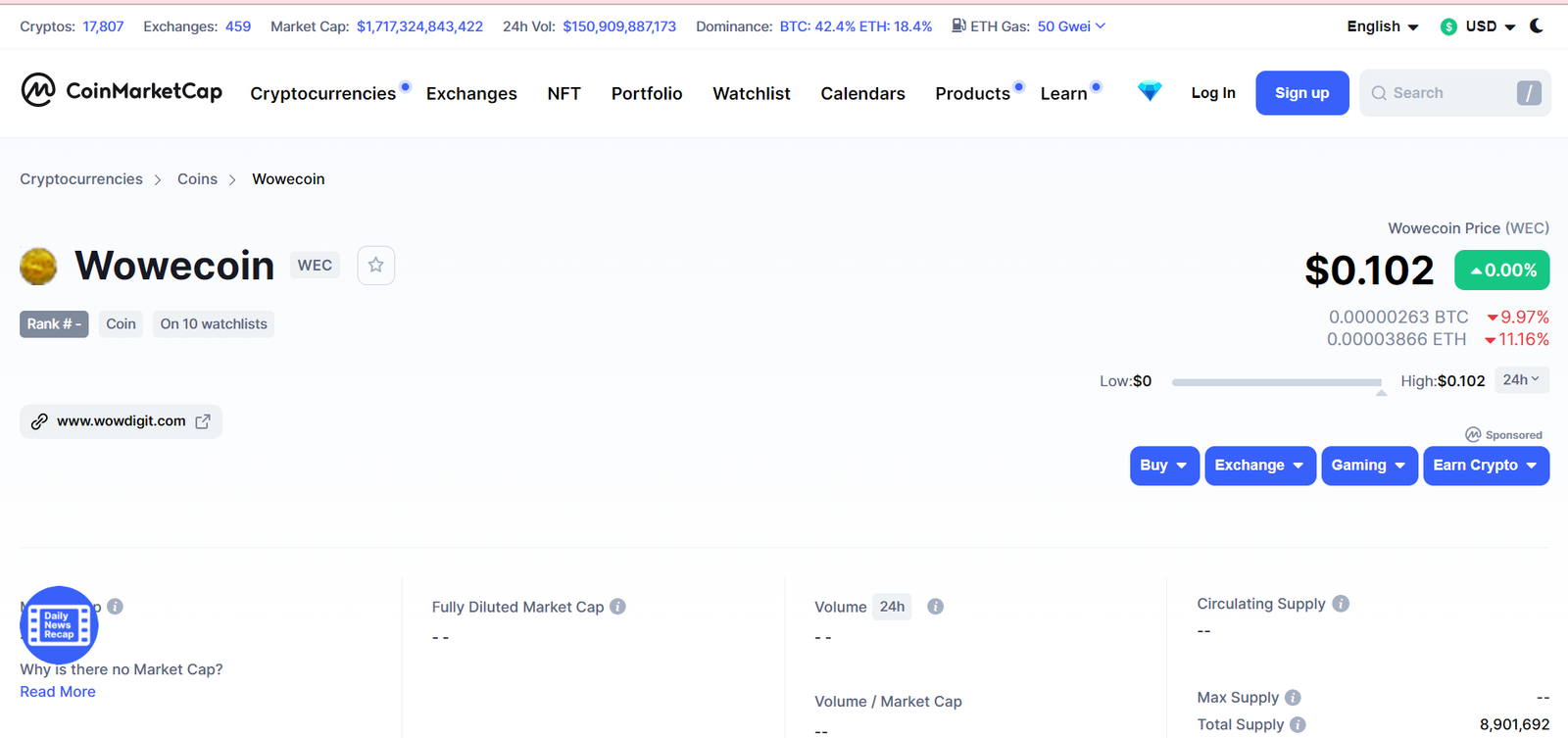Viewport: 1568px width, 738px height.
Task: Click info icon next to Max Supply
Action: 1293,698
